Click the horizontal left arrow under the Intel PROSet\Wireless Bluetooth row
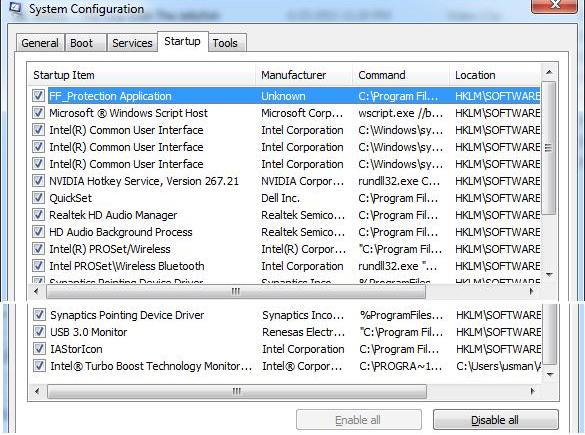The width and height of the screenshot is (585, 435). (37, 291)
